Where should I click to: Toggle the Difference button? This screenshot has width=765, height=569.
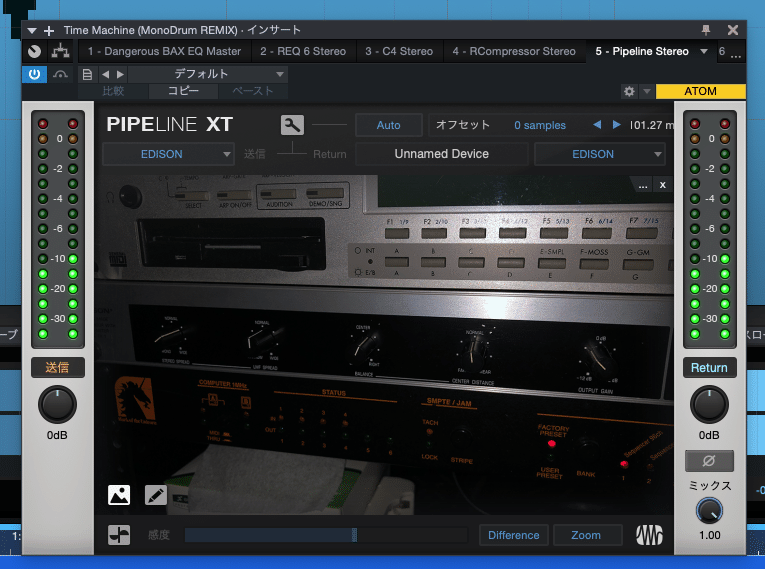(x=514, y=535)
